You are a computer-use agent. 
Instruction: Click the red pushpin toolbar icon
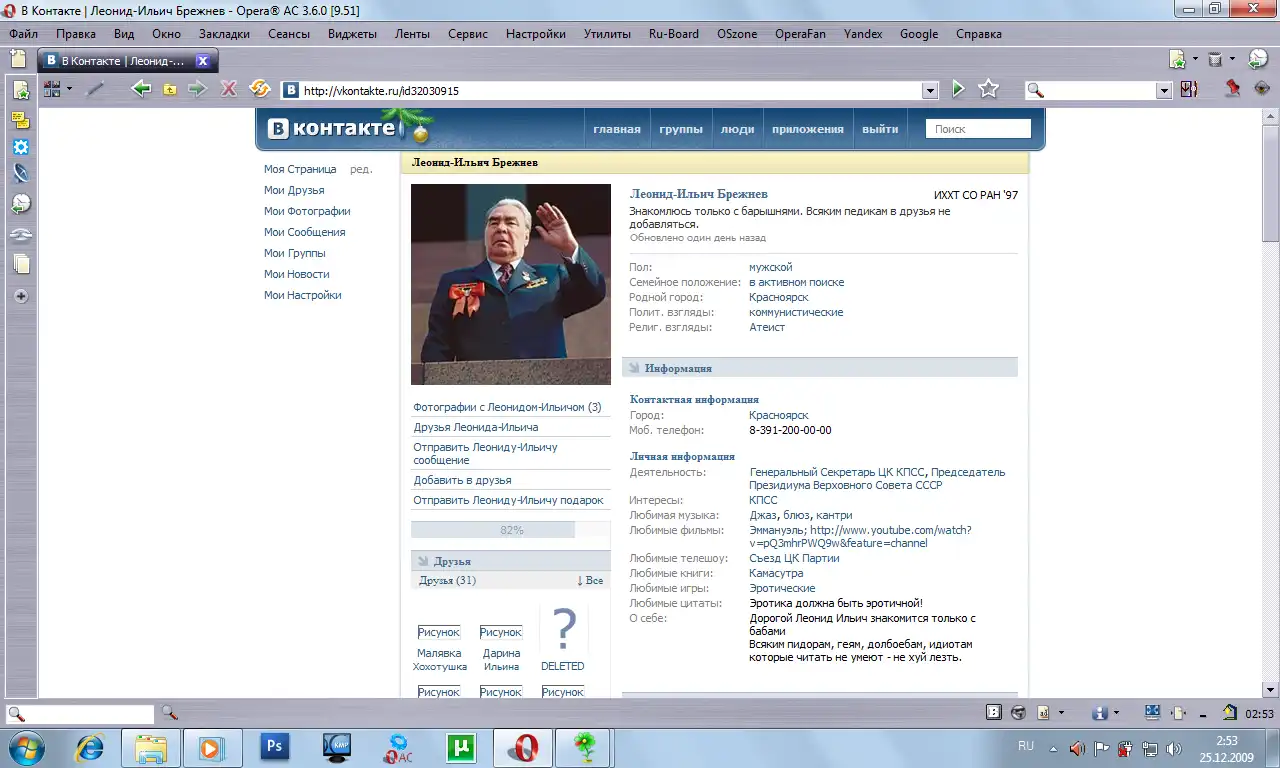click(x=1233, y=89)
